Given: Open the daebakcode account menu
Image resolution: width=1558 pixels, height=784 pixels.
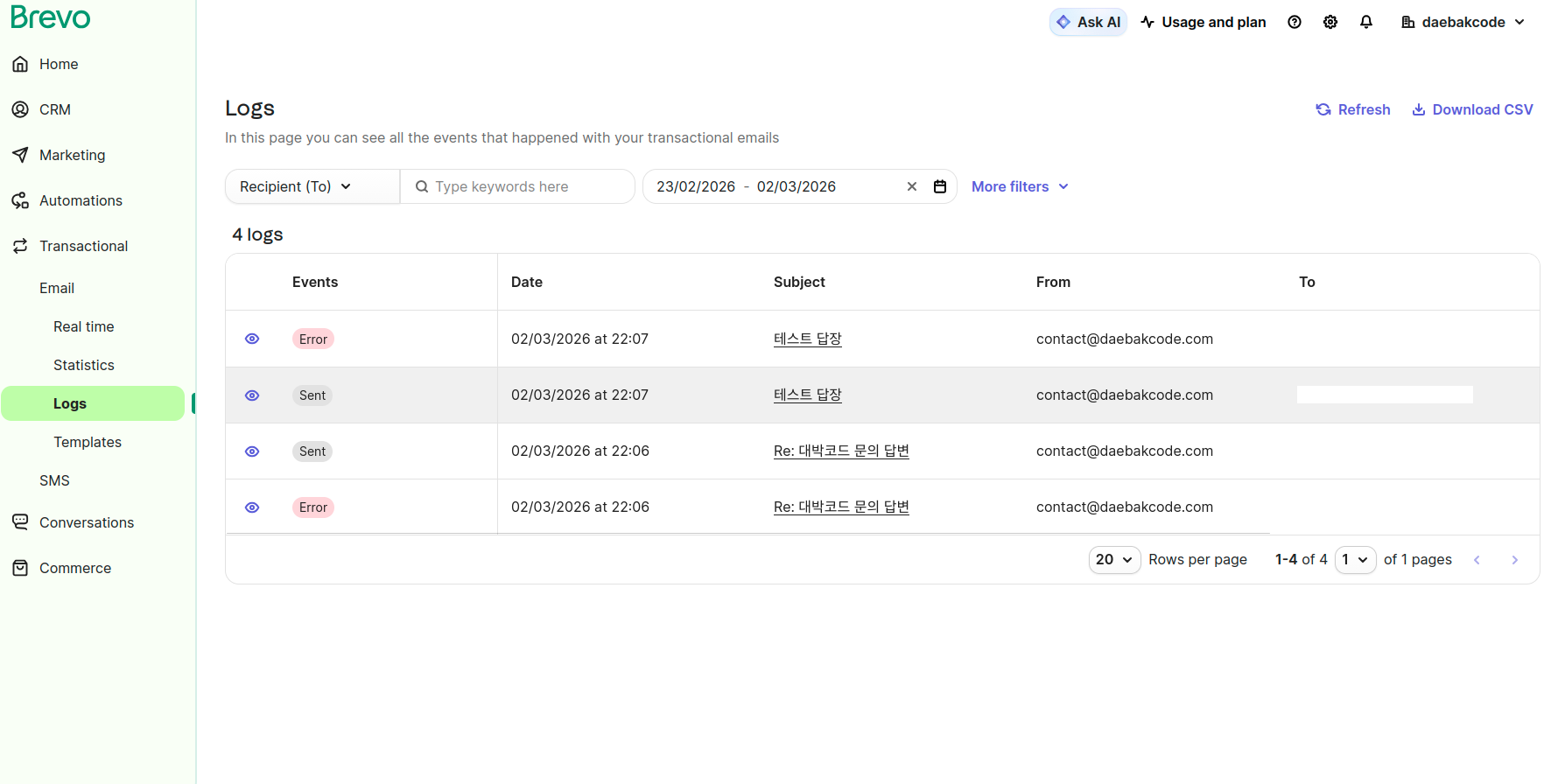Looking at the screenshot, I should (x=1463, y=22).
